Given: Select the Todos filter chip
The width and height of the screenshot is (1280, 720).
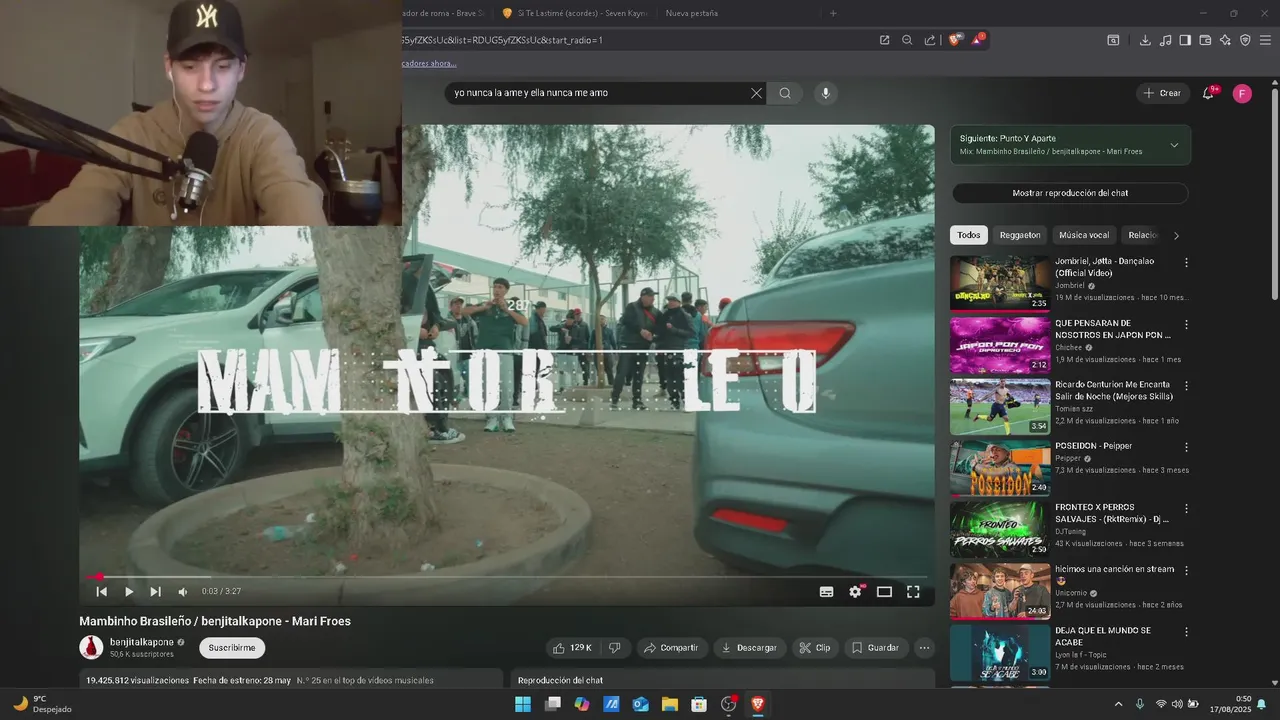Looking at the screenshot, I should [969, 235].
